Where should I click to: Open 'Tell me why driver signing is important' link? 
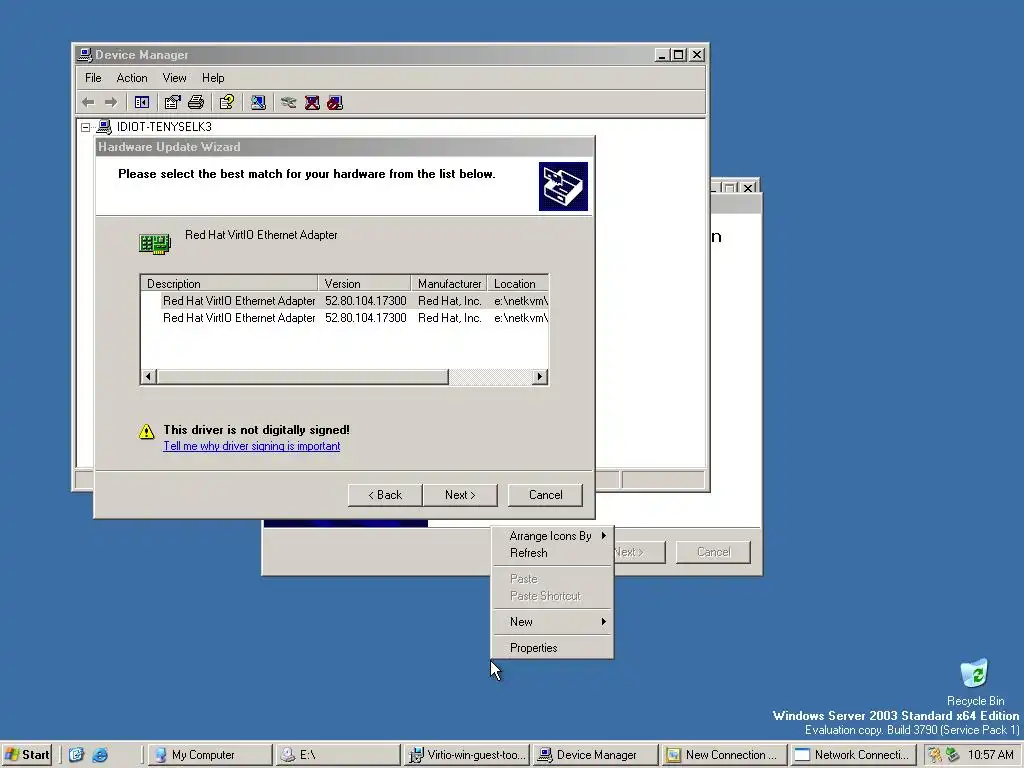(x=251, y=446)
